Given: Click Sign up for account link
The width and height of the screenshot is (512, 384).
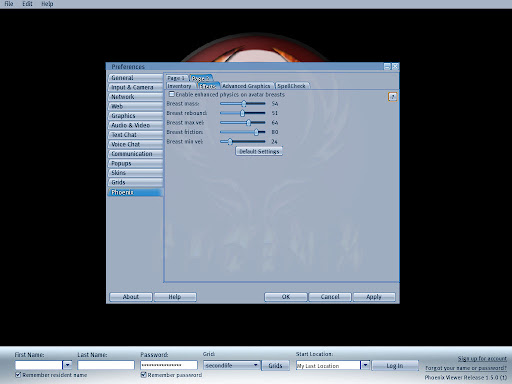Looking at the screenshot, I should click(482, 359).
